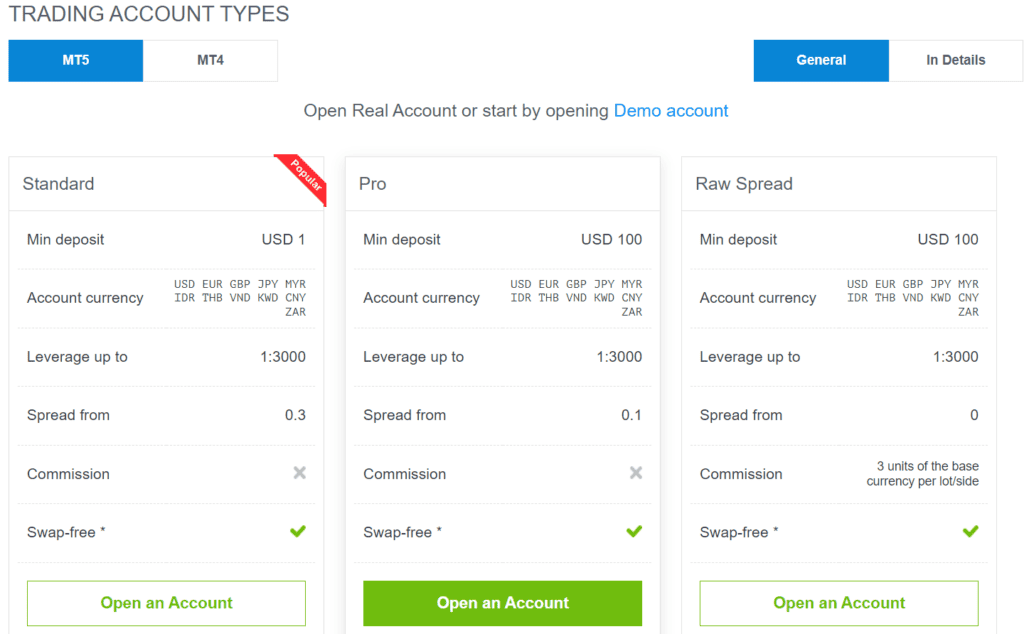
Task: Click Standard account currency list
Action: coord(240,298)
